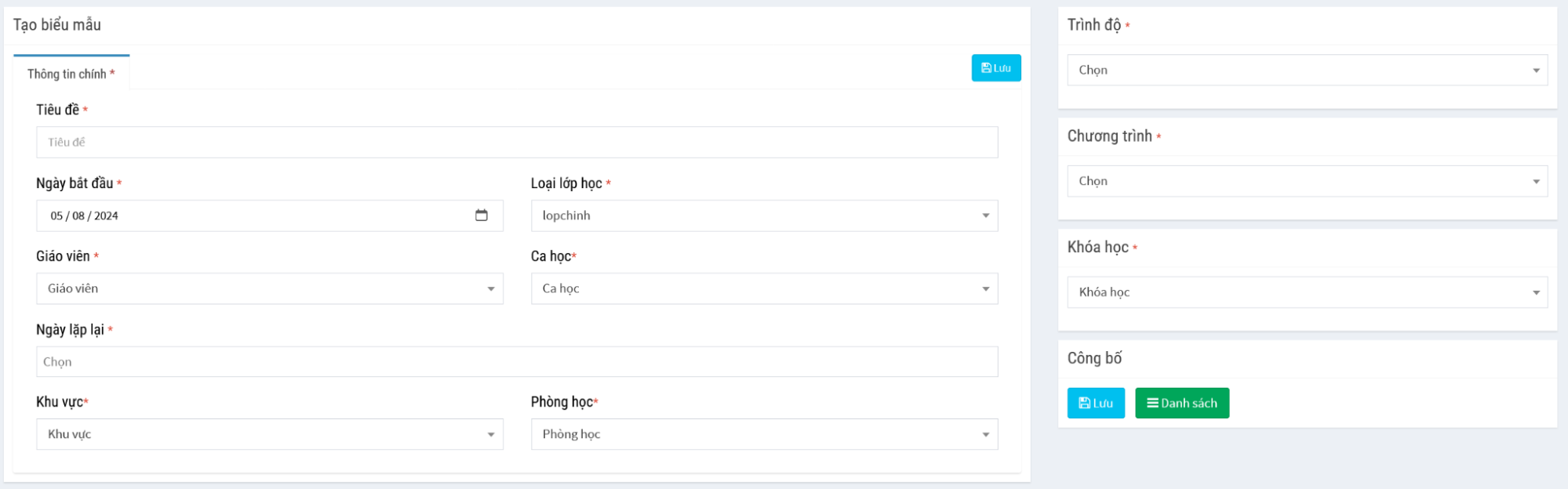The height and width of the screenshot is (489, 1568).
Task: Open the Ca học dropdown
Action: [763, 288]
